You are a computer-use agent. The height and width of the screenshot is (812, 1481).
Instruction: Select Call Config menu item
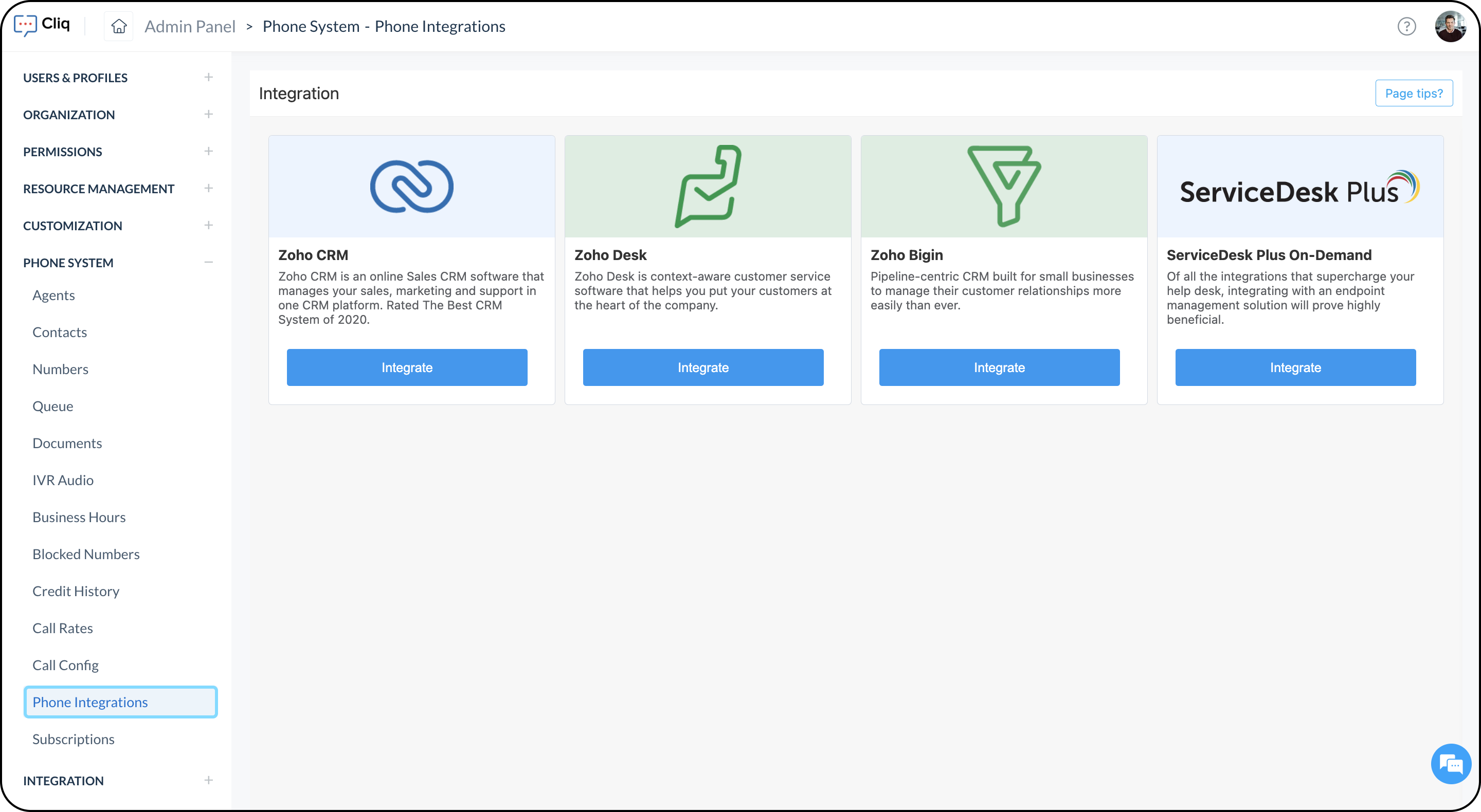click(x=65, y=666)
